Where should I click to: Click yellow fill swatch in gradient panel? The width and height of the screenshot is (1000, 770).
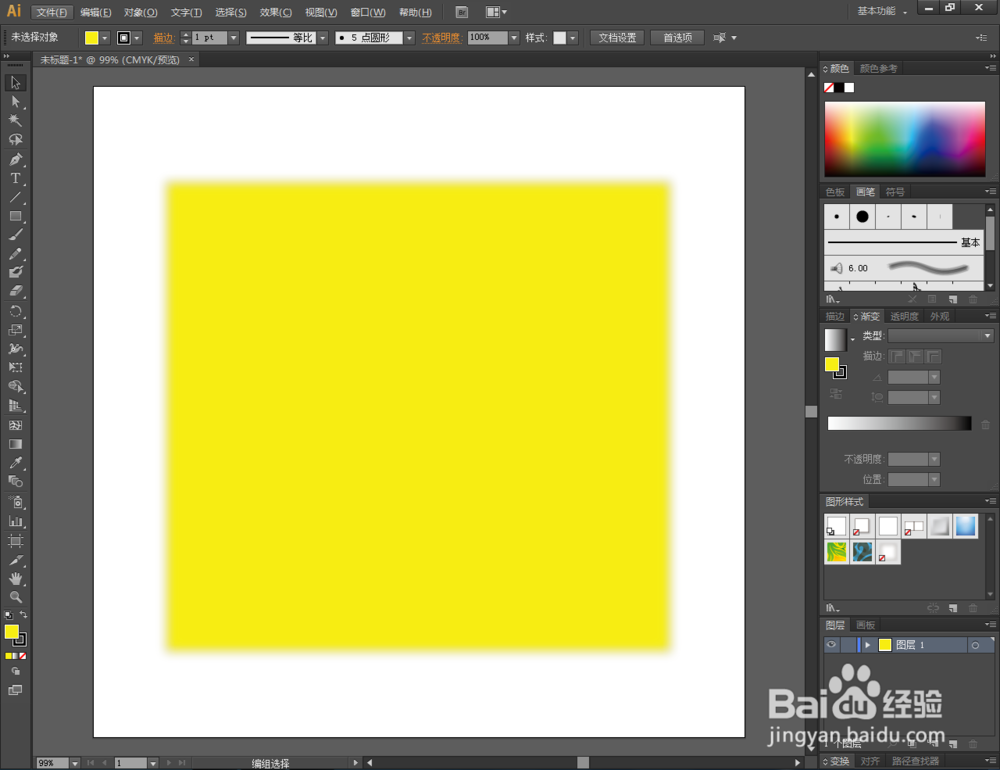click(x=832, y=364)
